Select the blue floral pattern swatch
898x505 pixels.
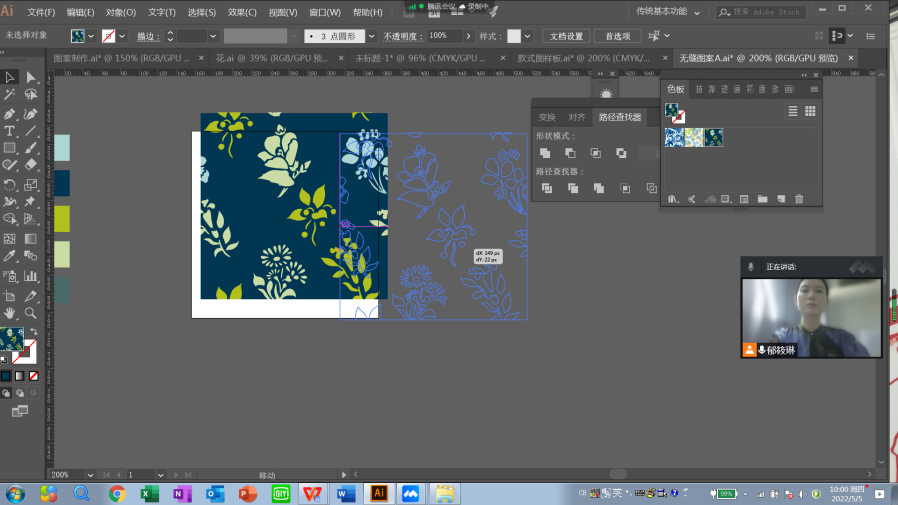click(675, 137)
